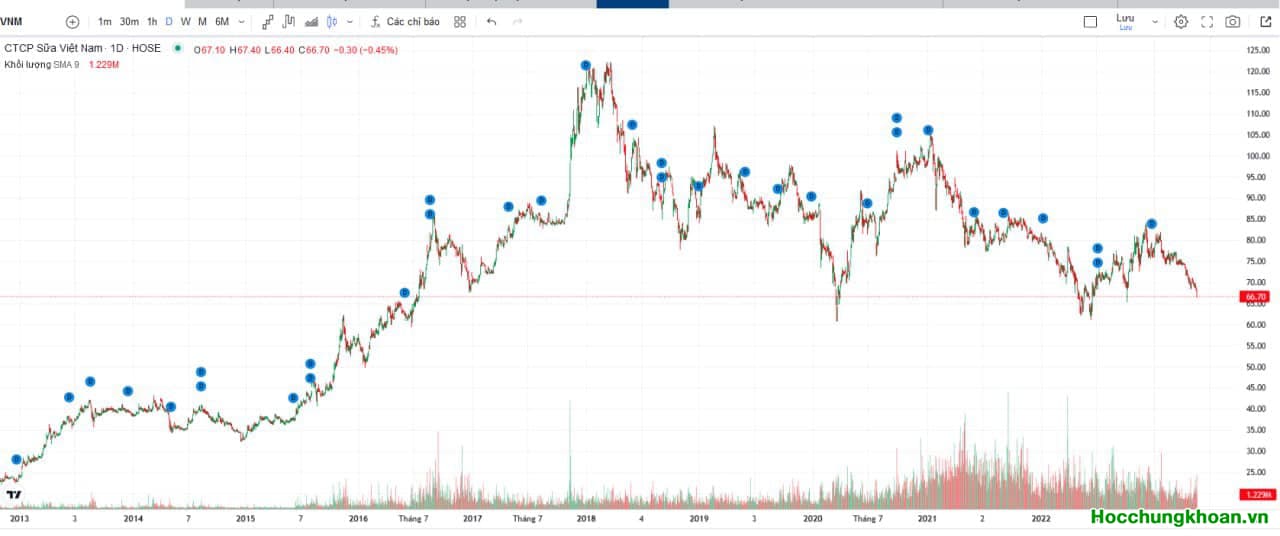Select the 6M timeframe option
The height and width of the screenshot is (536, 1280).
pyautogui.click(x=221, y=22)
